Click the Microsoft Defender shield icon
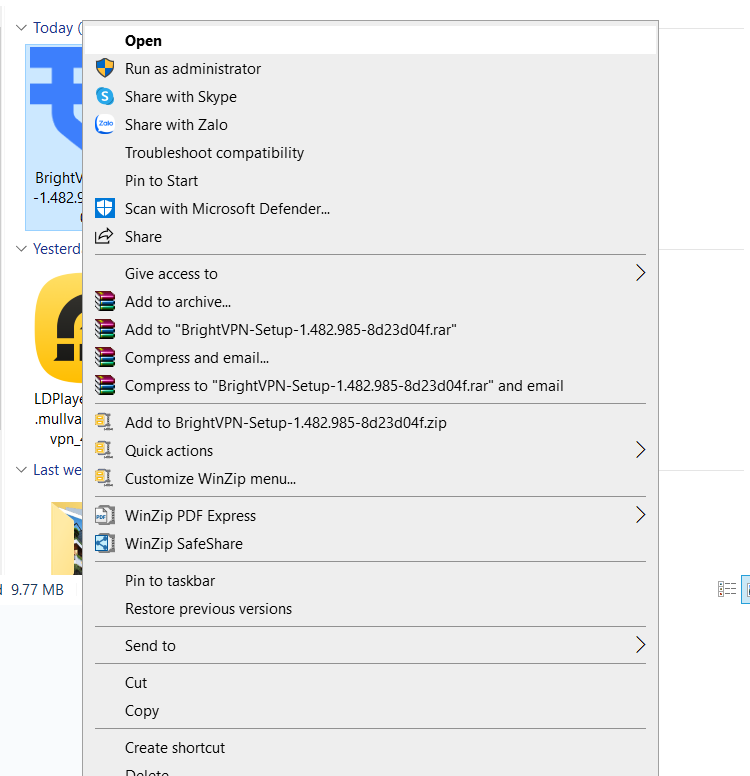This screenshot has height=776, width=750. (x=105, y=209)
